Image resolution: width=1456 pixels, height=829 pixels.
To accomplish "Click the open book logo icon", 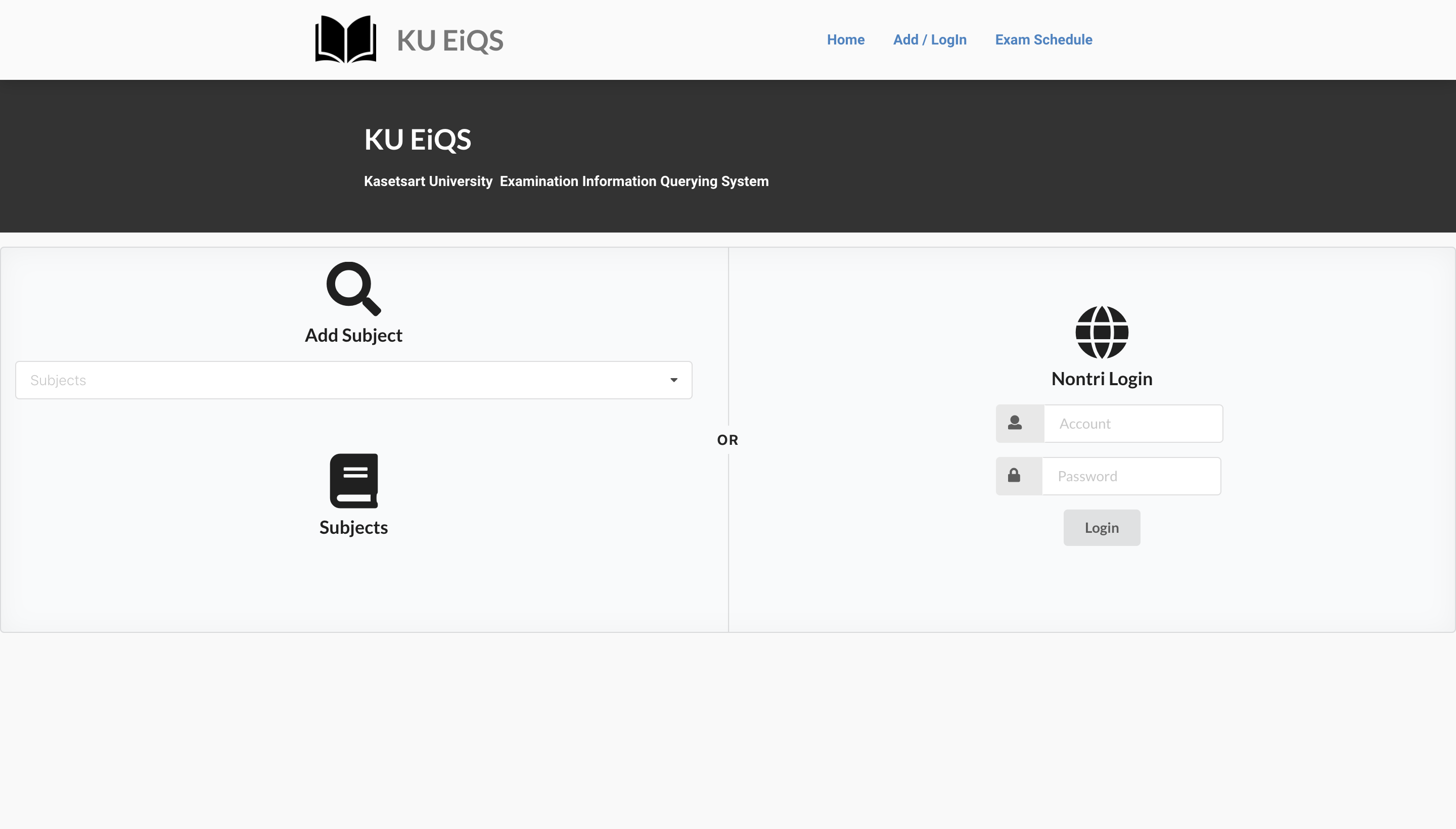I will (x=346, y=39).
